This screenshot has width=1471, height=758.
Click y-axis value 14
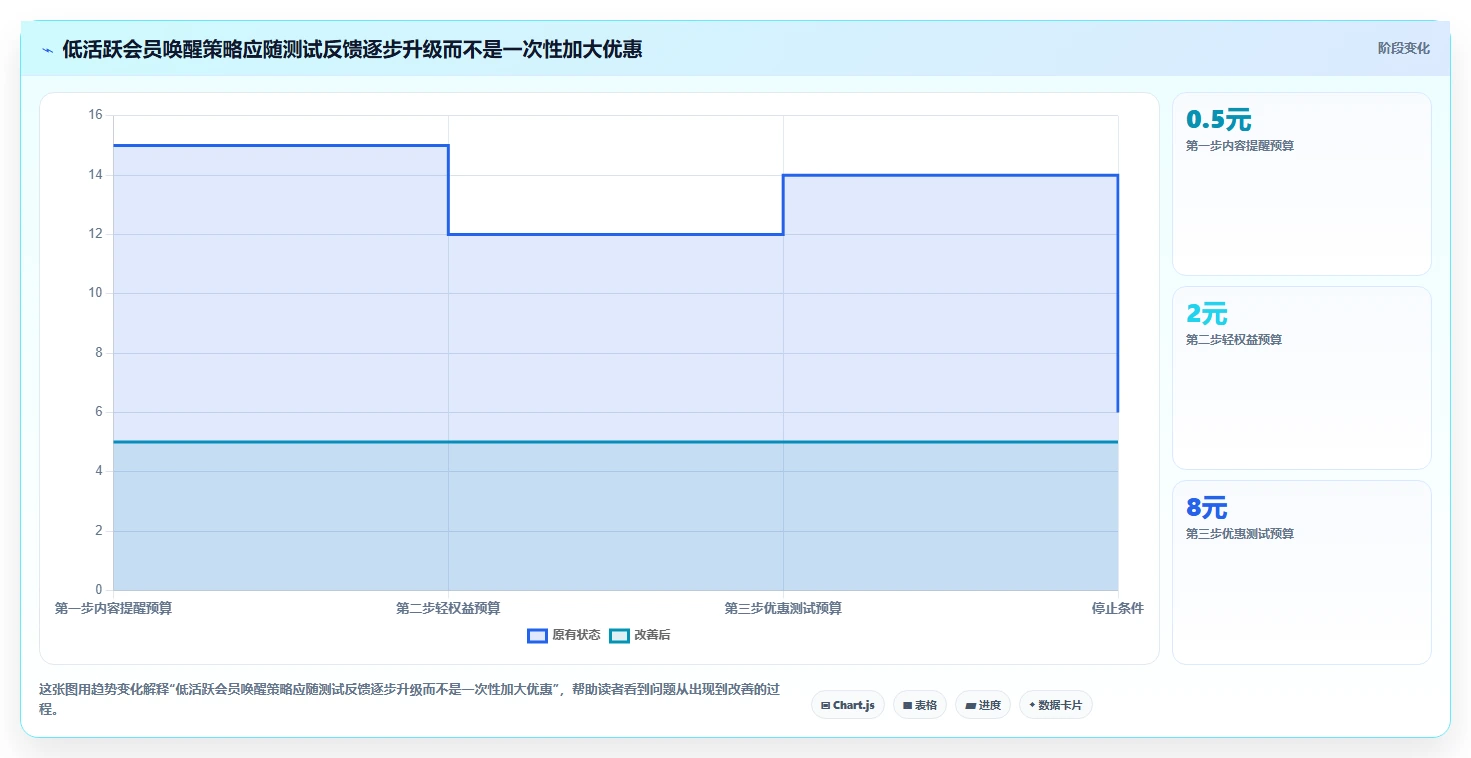96,175
